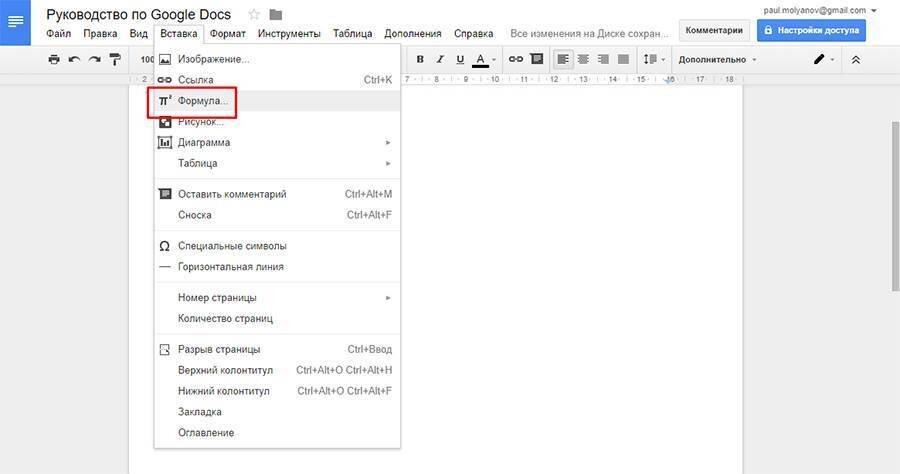Open the account dropdown next to the email
Image resolution: width=900 pixels, height=474 pixels.
click(874, 10)
